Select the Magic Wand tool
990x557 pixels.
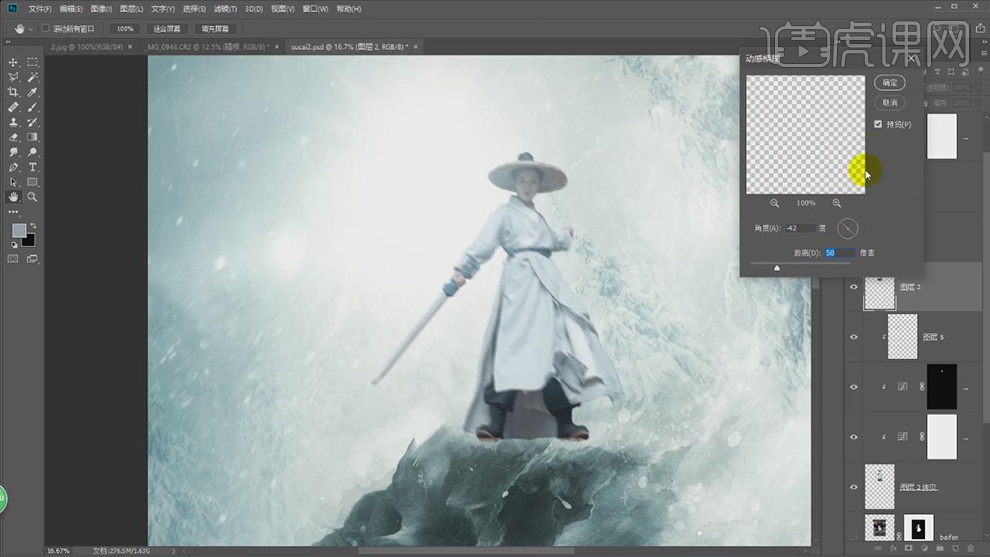click(32, 77)
